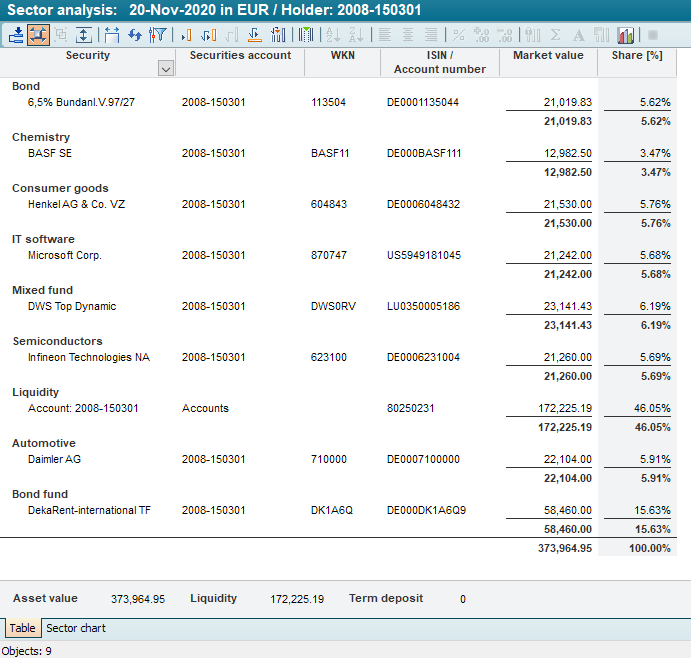The width and height of the screenshot is (691, 658).
Task: Sort by the Market value column header
Action: click(548, 56)
